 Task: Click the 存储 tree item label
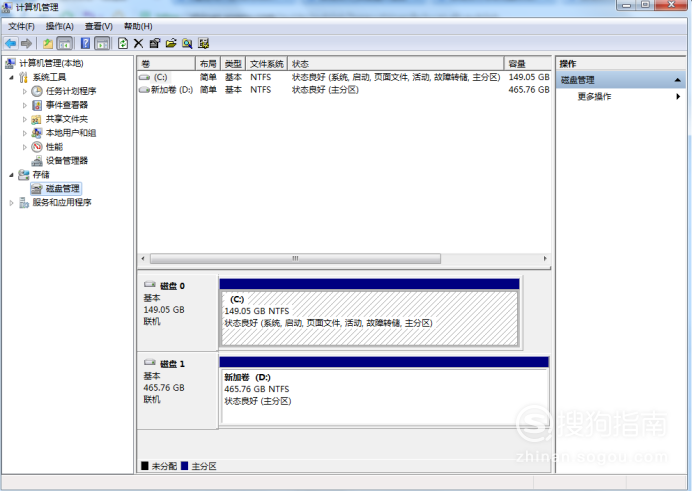tap(41, 175)
